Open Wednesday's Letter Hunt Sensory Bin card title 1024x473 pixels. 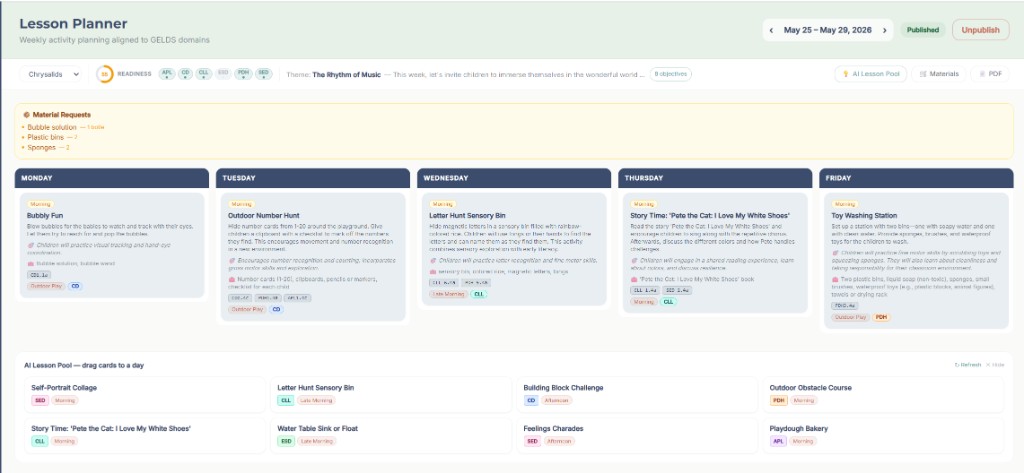coord(468,215)
